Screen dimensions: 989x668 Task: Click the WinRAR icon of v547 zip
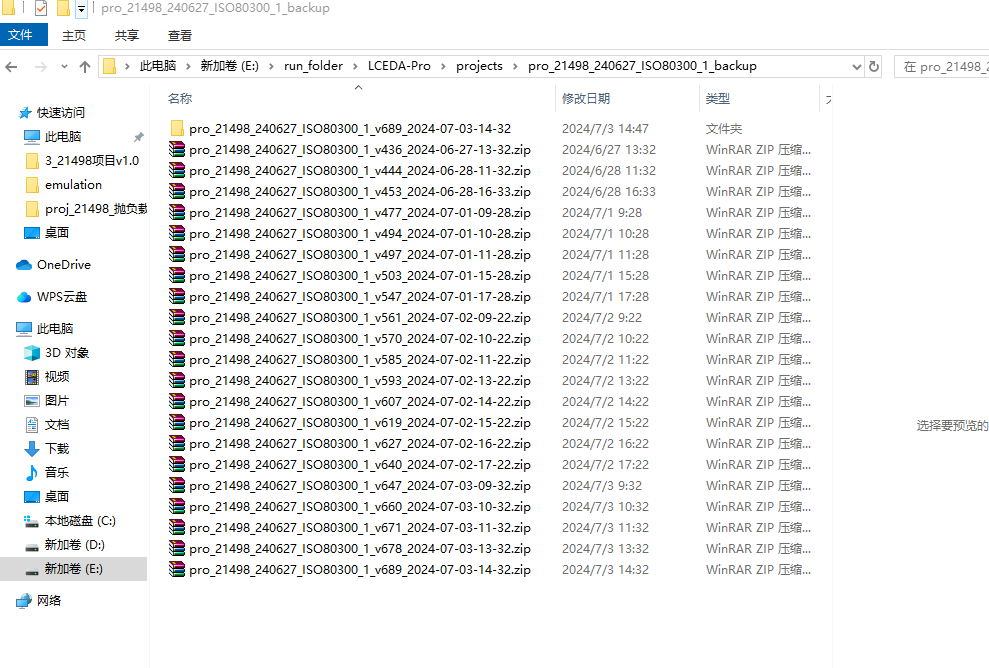coord(177,296)
